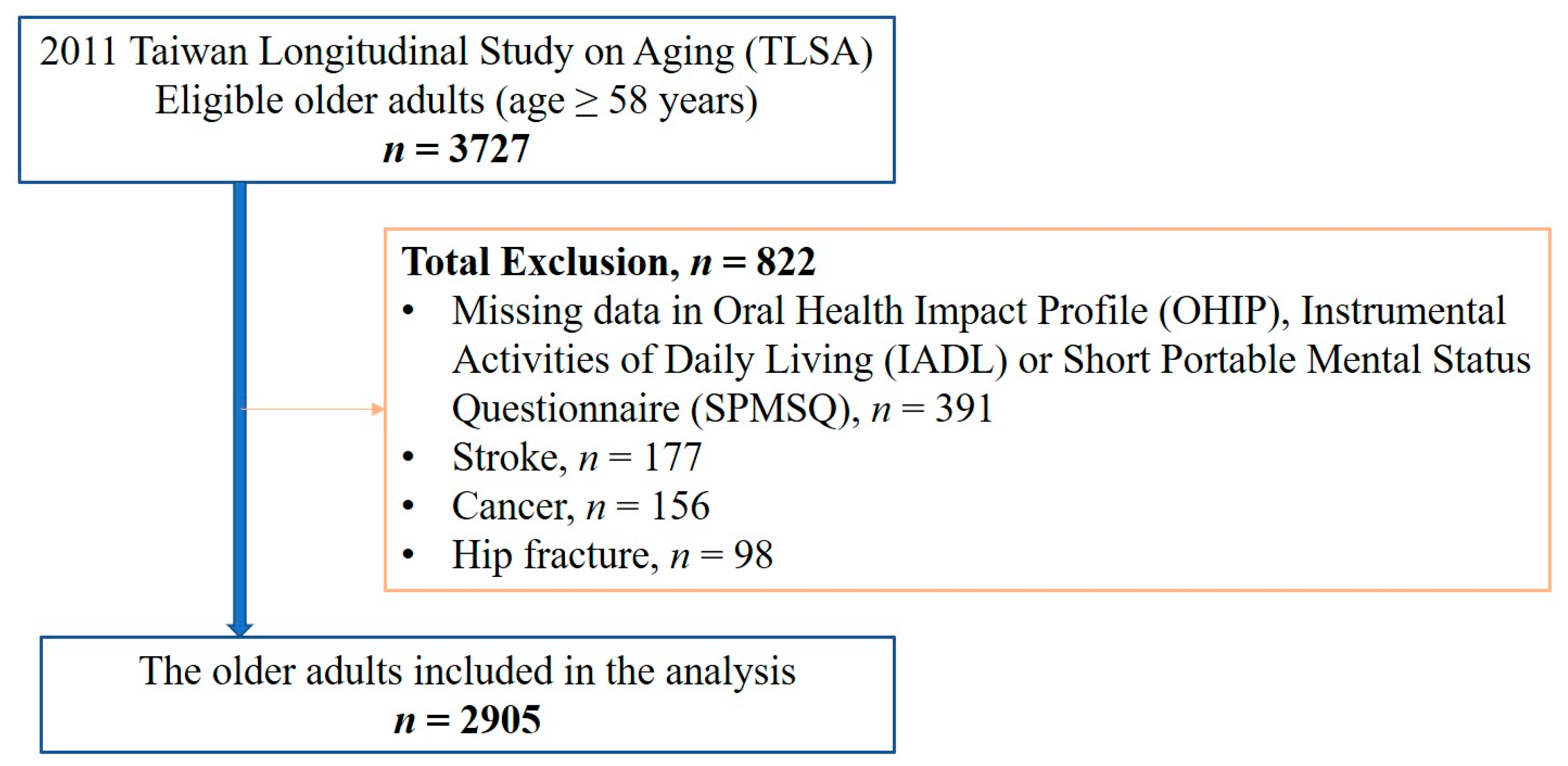
Task: Click the 'Eligible older adults (age ≥ 58 years)' line
Action: coord(456,101)
